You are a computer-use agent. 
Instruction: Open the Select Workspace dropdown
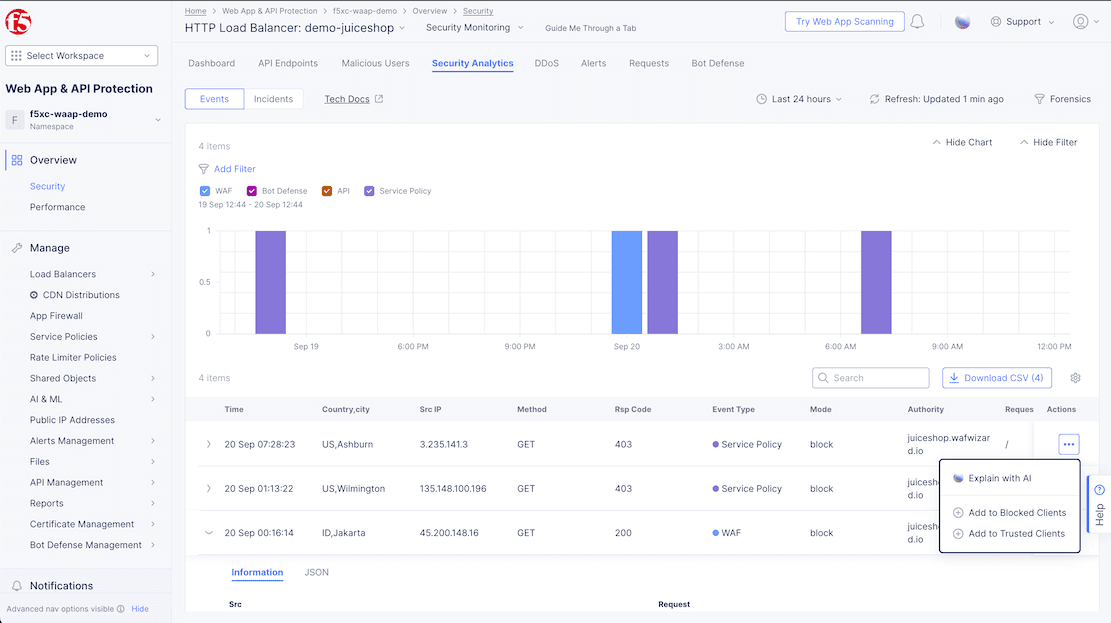coord(82,56)
